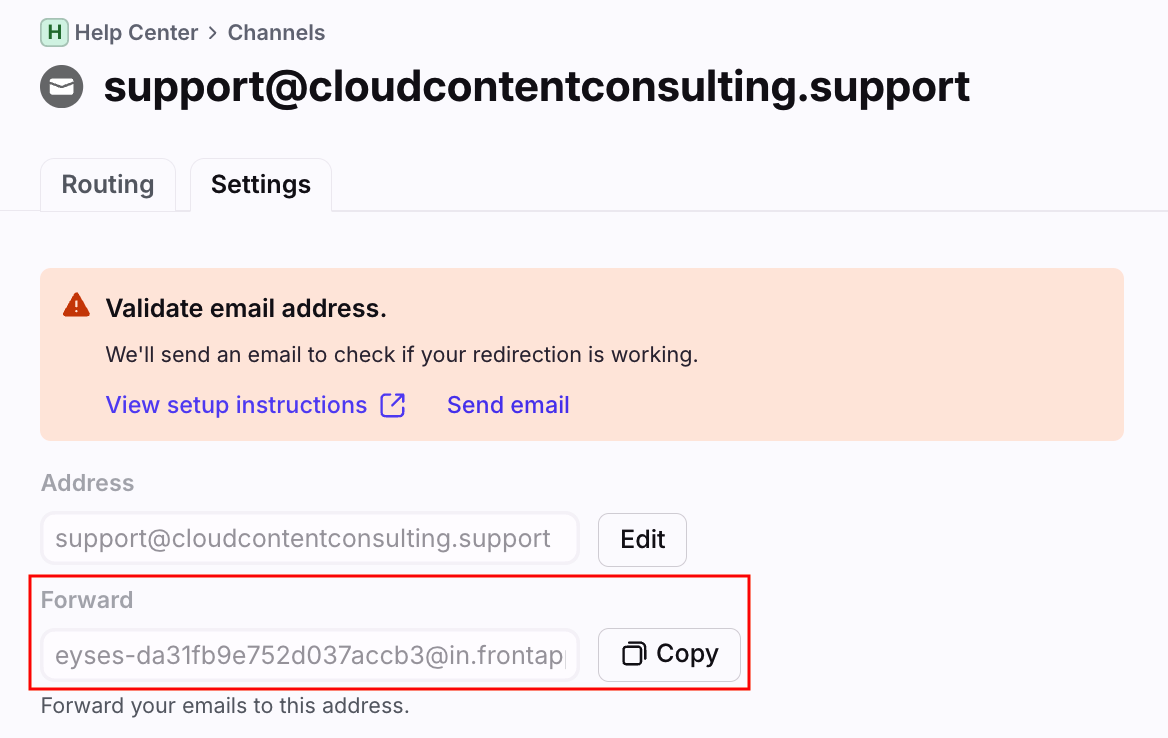Select the Settings tab

click(261, 185)
